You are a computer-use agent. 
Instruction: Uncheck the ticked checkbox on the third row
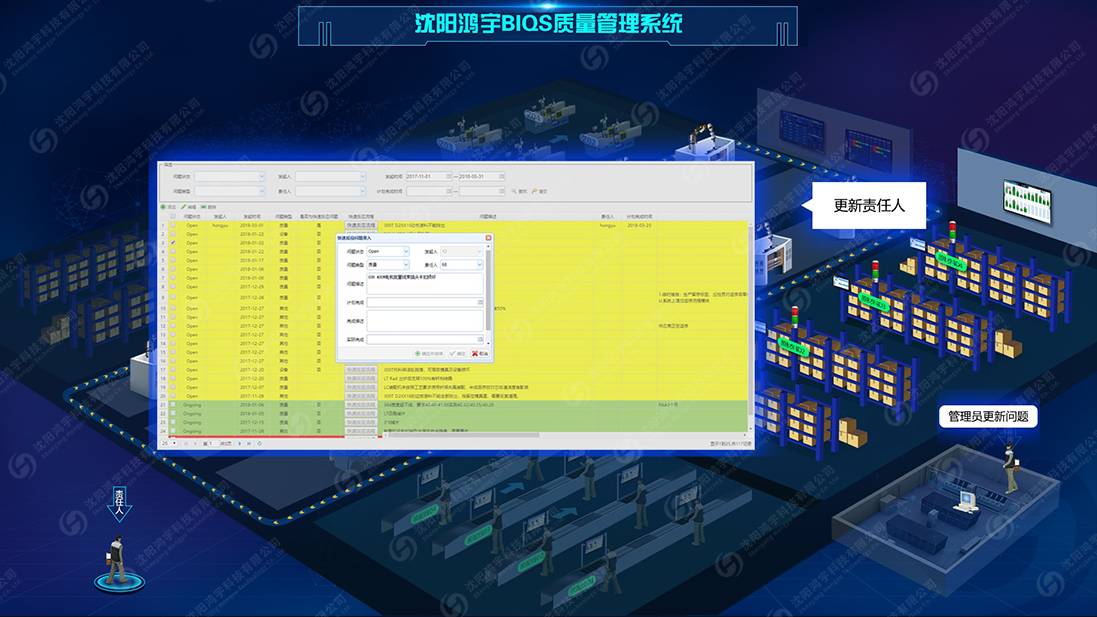pyautogui.click(x=172, y=243)
